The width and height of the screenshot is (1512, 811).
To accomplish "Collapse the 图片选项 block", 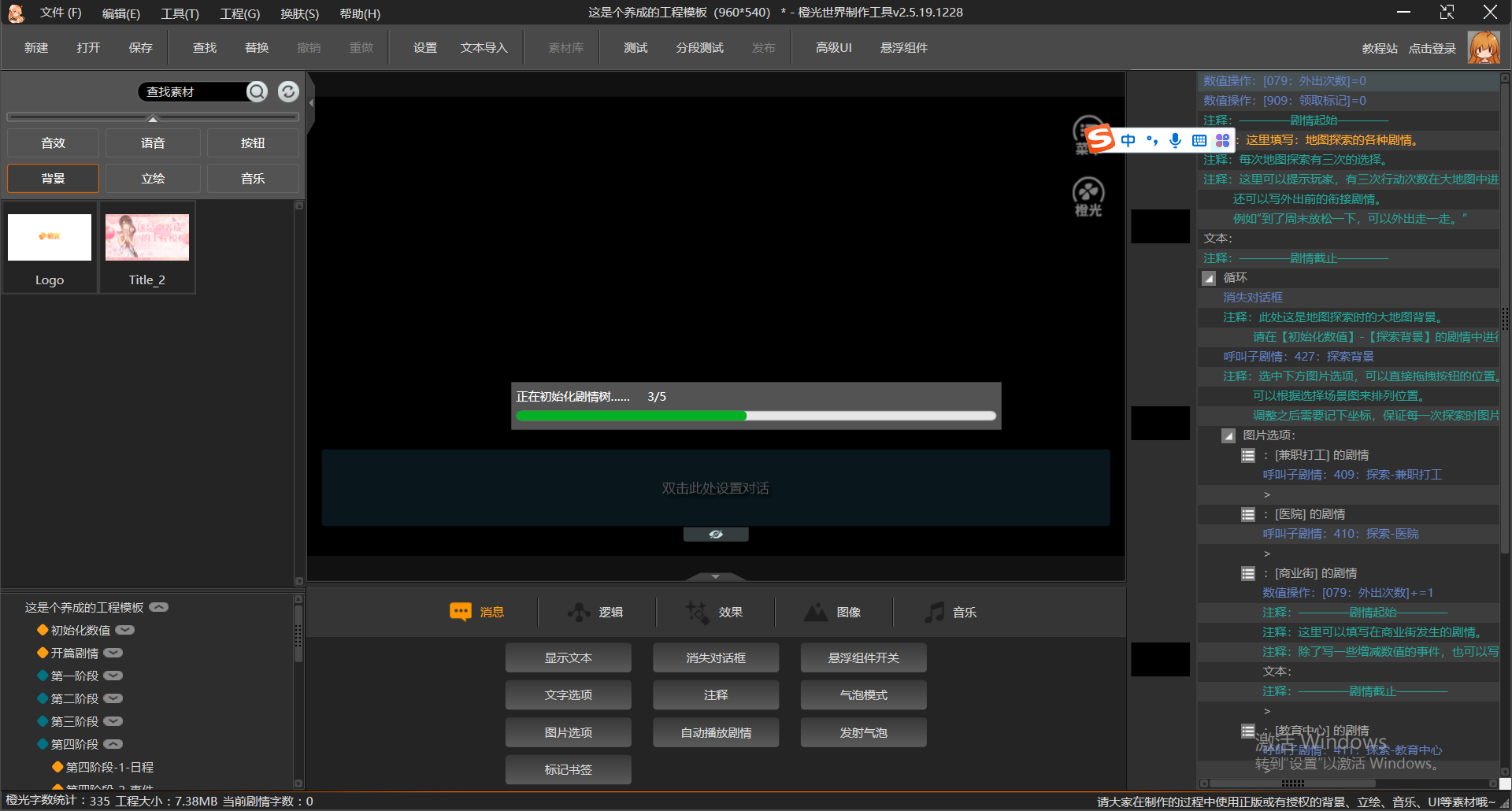I will pyautogui.click(x=1228, y=435).
